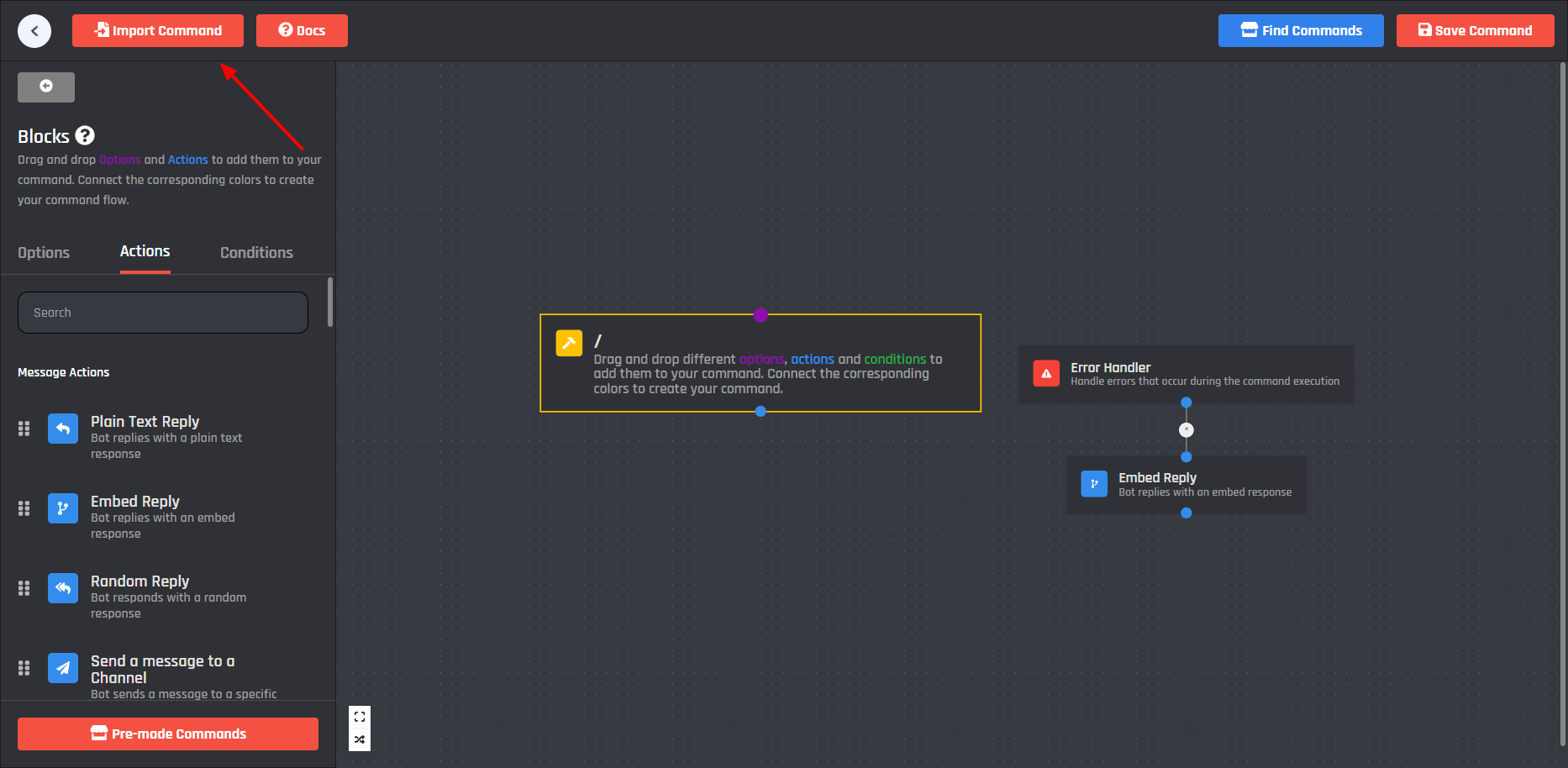Screen dimensions: 1568x768
Task: Click the Plain Text Reply icon
Action: click(x=63, y=429)
